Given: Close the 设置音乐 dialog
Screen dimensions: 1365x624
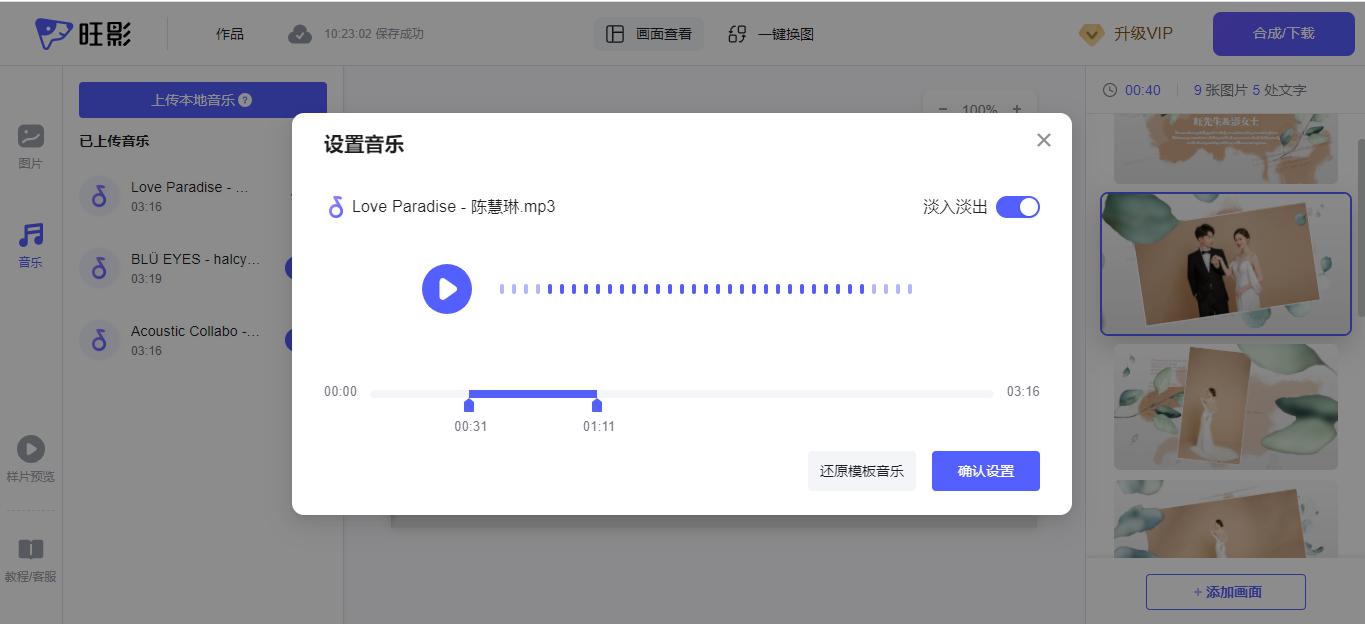Looking at the screenshot, I should tap(1043, 140).
